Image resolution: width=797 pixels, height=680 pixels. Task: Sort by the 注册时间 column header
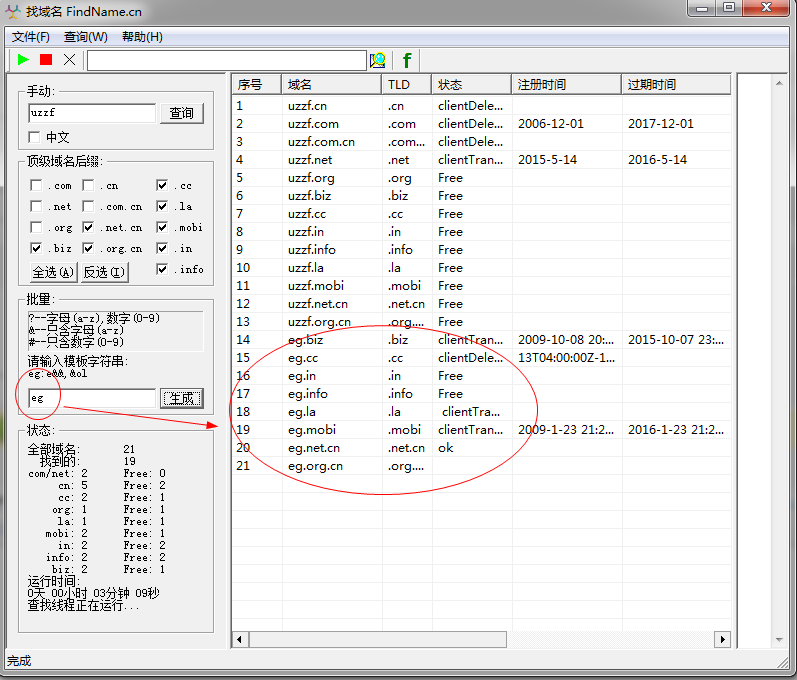pyautogui.click(x=567, y=84)
